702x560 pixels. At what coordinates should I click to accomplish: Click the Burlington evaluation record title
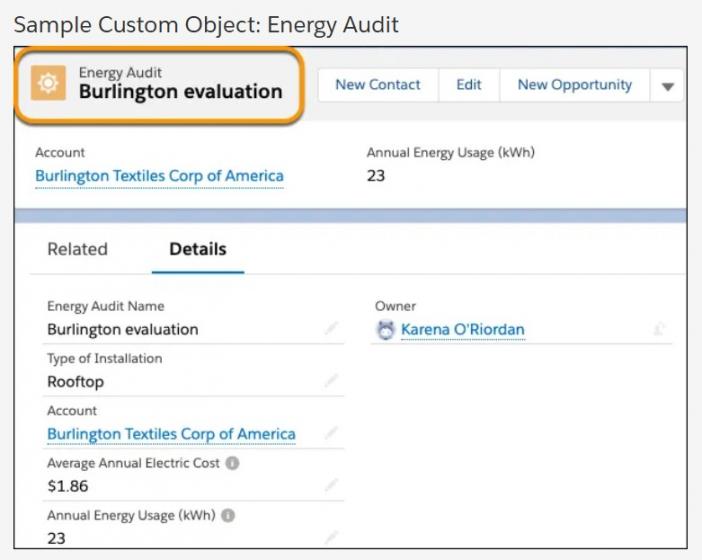pos(181,92)
